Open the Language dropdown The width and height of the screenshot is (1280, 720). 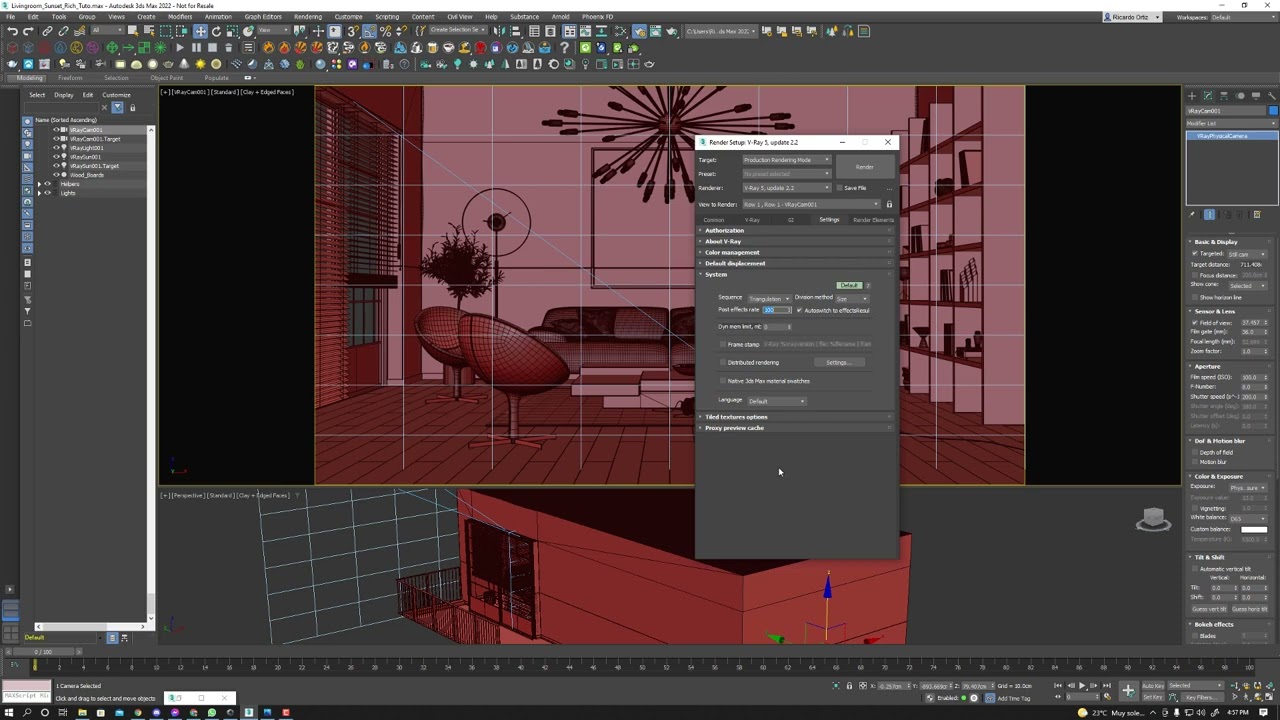click(777, 401)
